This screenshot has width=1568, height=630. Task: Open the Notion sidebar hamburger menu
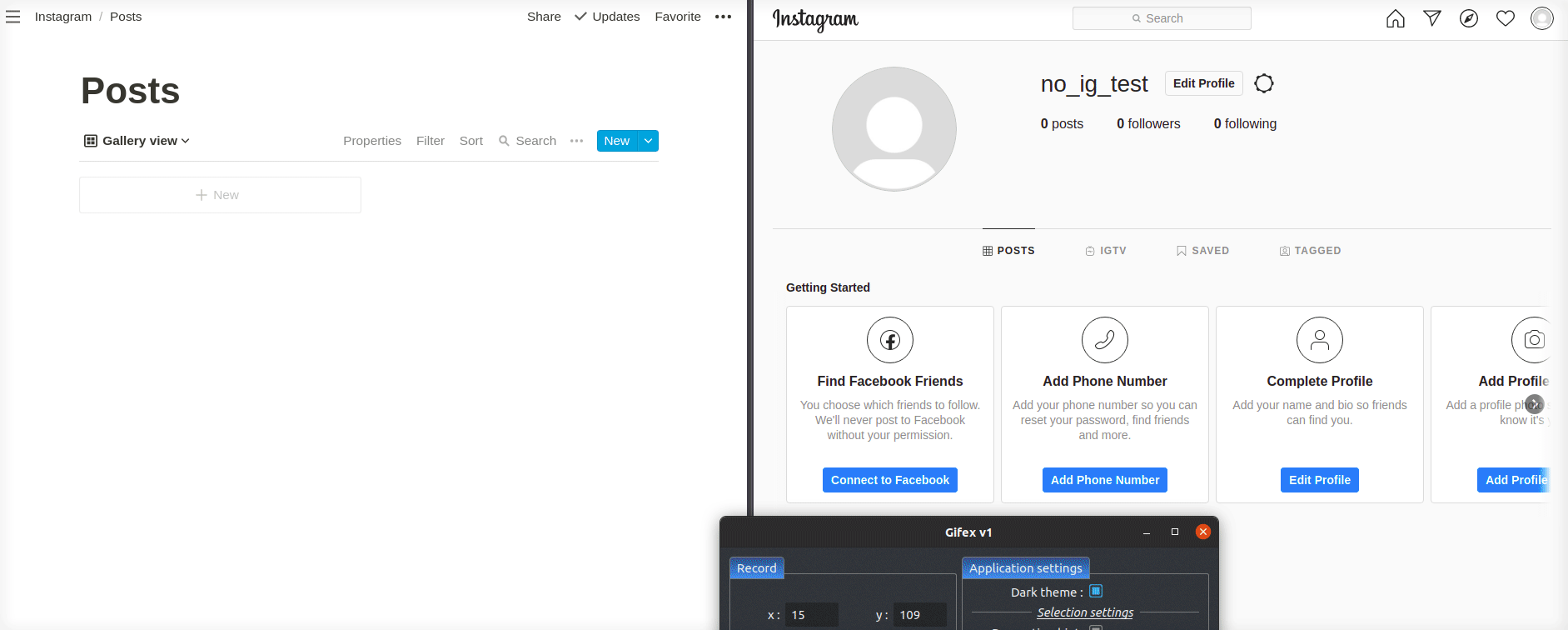13,17
